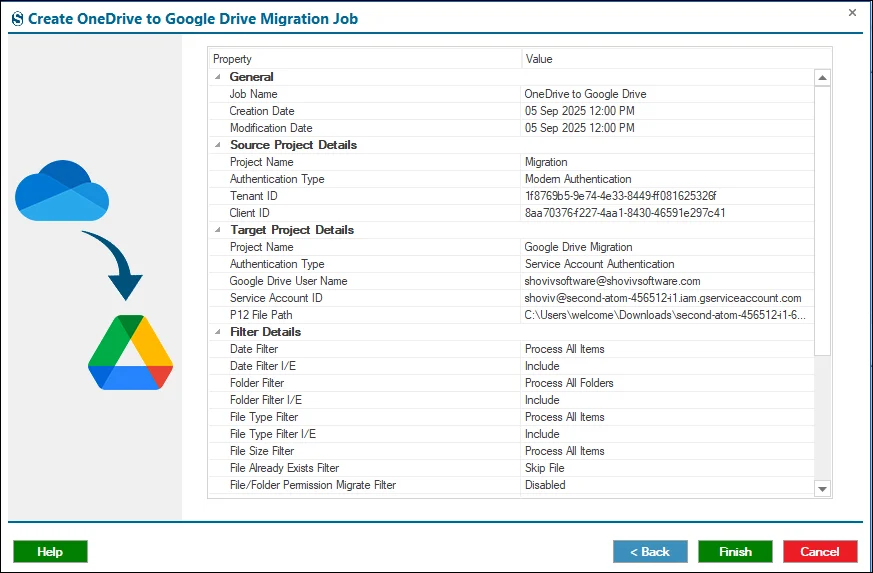The height and width of the screenshot is (573, 873).
Task: Click the Google Drive triangle icon
Action: point(130,352)
